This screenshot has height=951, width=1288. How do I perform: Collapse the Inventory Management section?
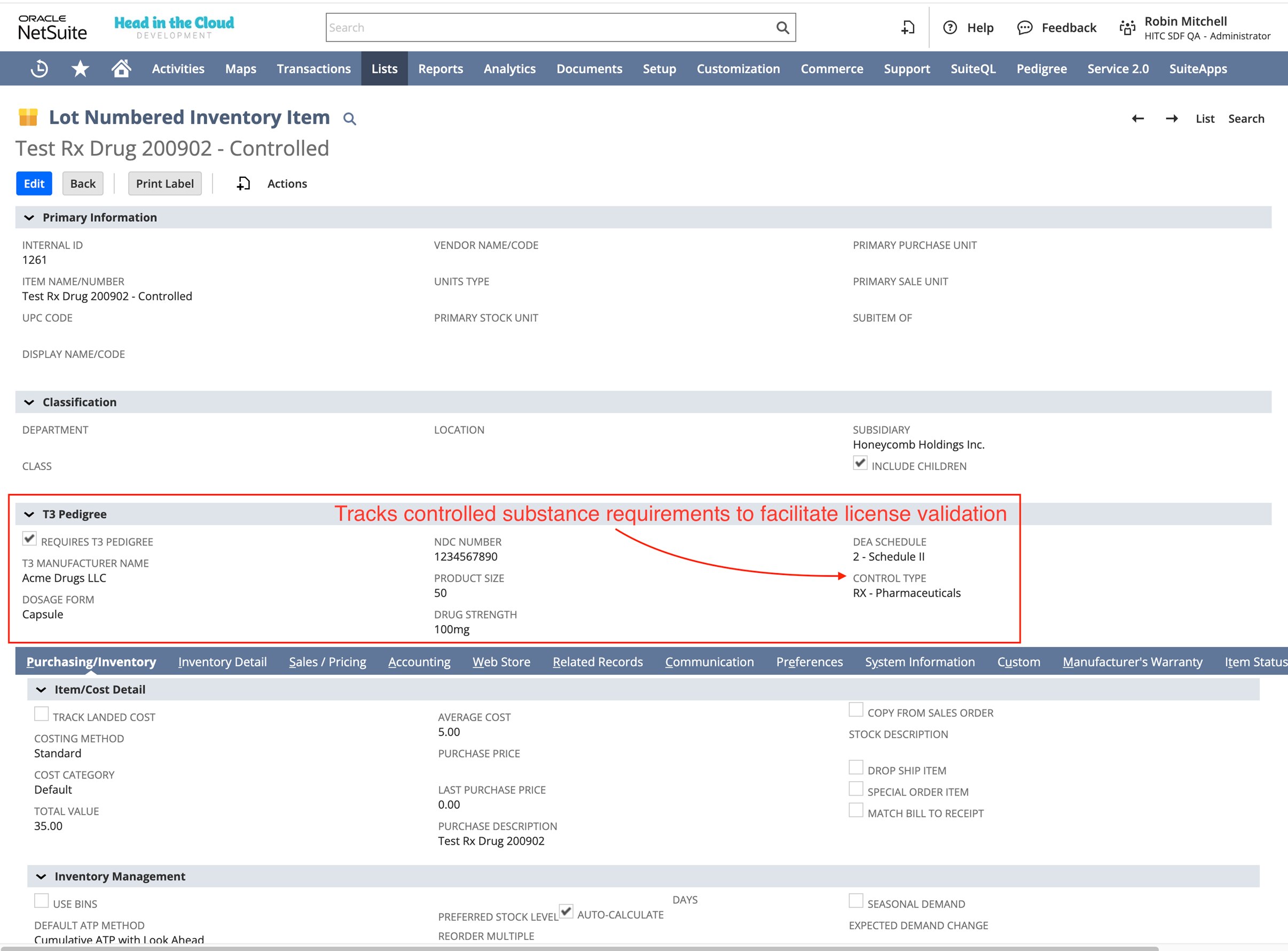pyautogui.click(x=41, y=876)
